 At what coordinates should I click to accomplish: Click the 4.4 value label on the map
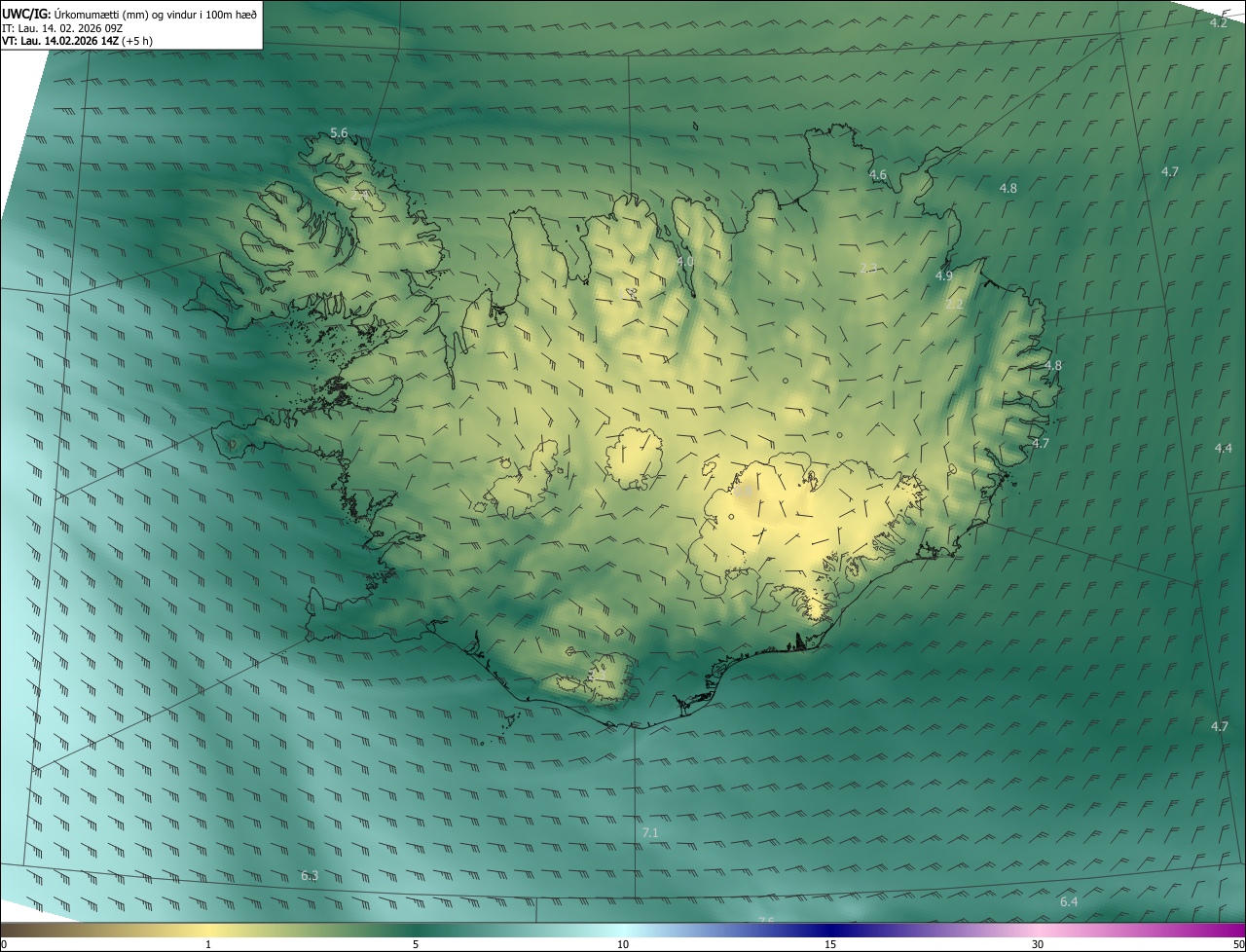[1224, 448]
